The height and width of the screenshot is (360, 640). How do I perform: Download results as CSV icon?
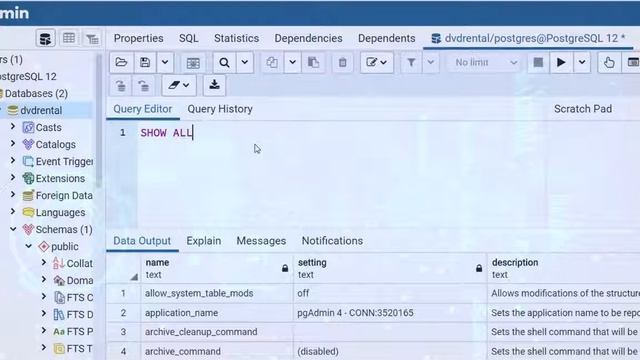point(214,86)
